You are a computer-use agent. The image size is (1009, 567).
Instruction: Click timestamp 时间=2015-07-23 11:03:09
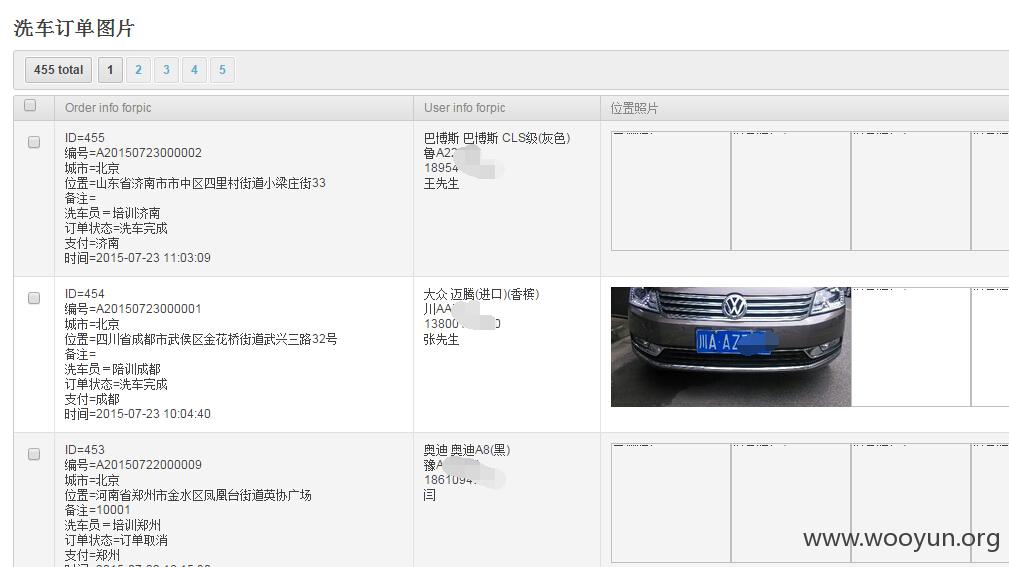pos(138,258)
